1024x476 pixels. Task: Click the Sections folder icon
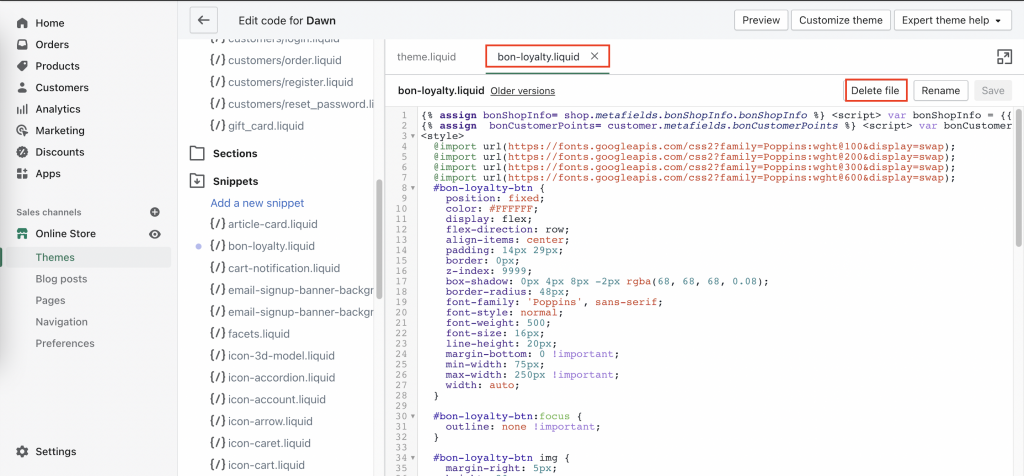(197, 153)
